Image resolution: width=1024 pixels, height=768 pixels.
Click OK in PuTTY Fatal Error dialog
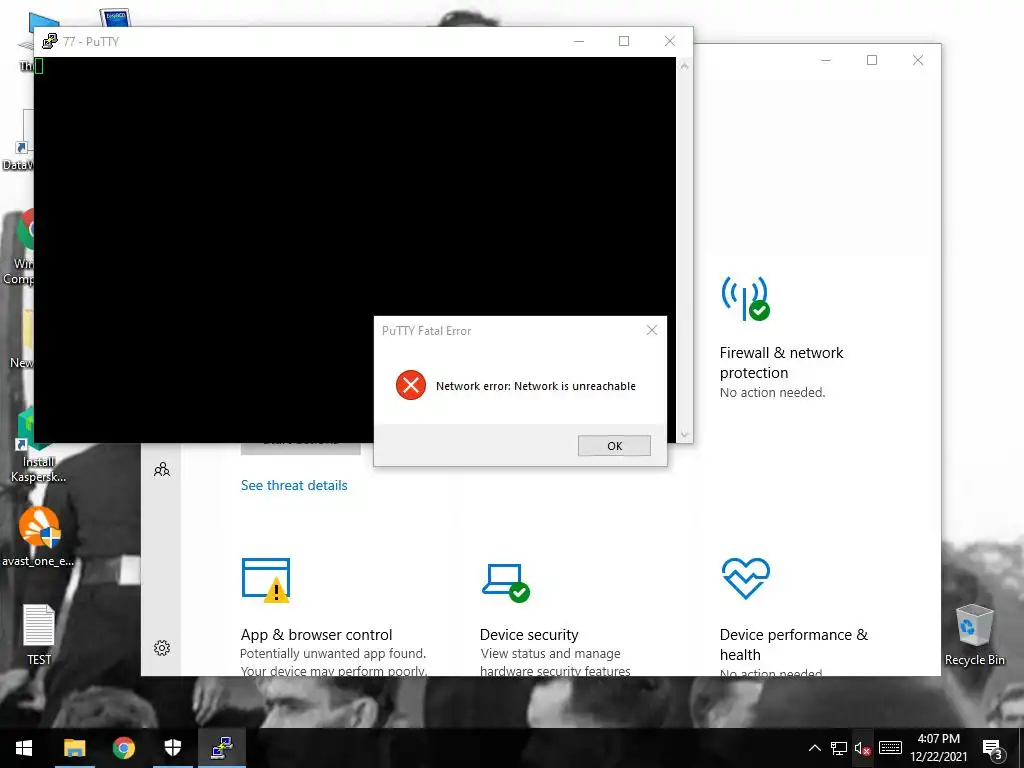[x=614, y=445]
